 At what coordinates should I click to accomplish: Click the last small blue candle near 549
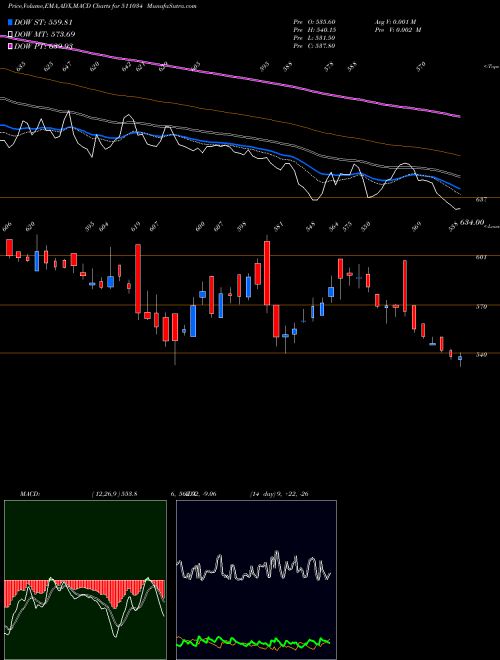(x=460, y=358)
